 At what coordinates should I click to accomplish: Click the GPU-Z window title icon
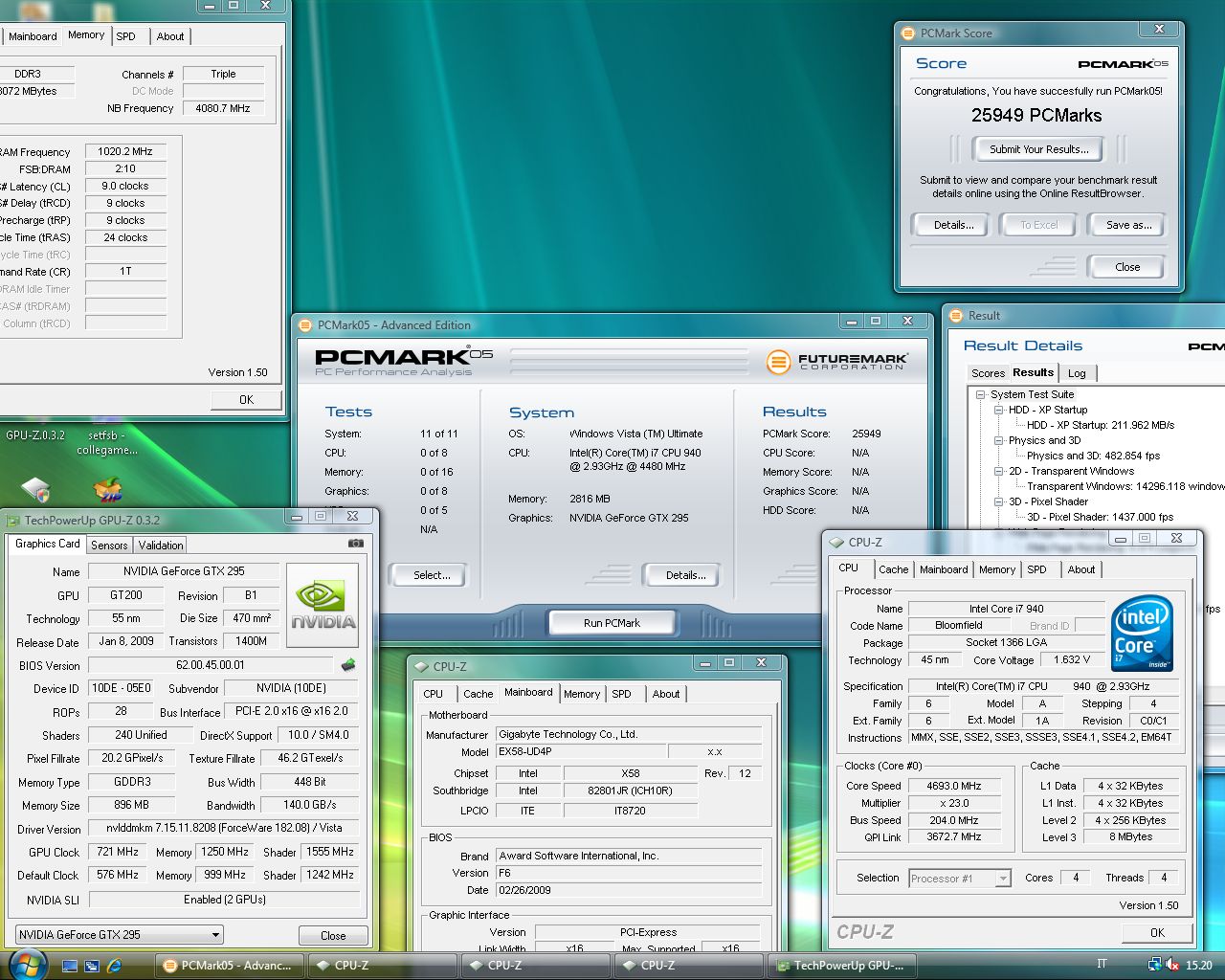[x=13, y=521]
